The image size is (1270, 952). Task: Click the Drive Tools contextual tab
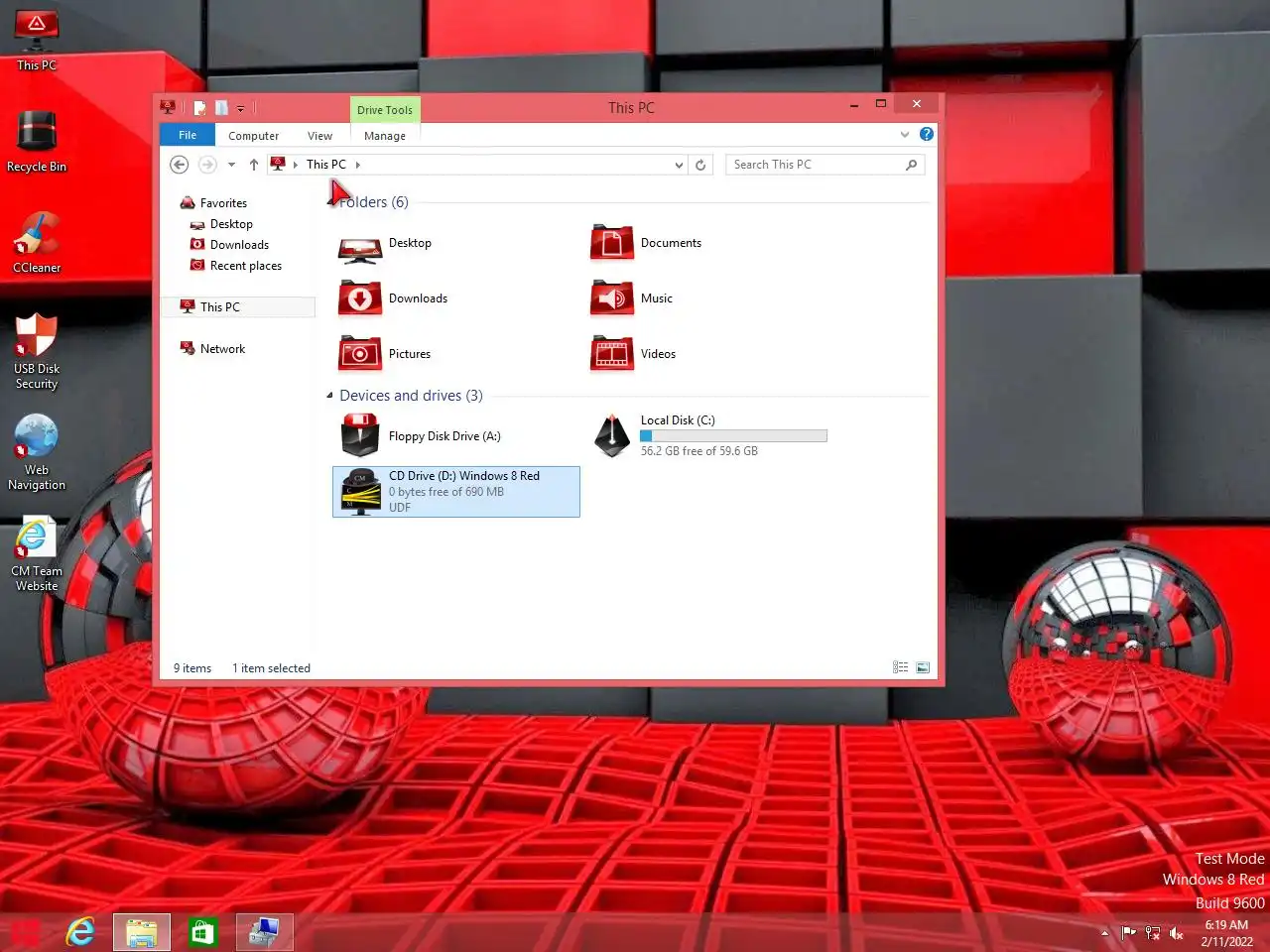(x=385, y=110)
